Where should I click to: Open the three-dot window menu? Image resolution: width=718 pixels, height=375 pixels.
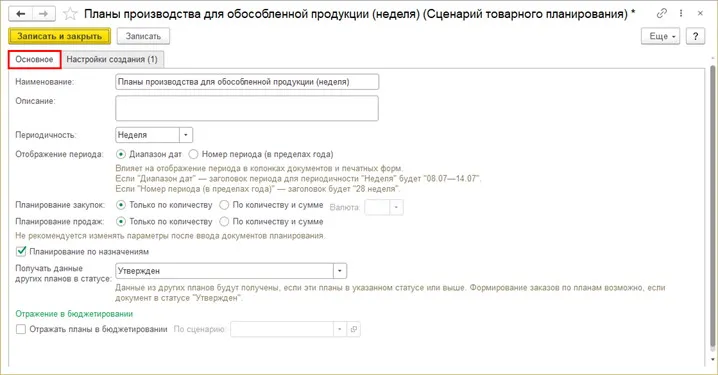[681, 13]
